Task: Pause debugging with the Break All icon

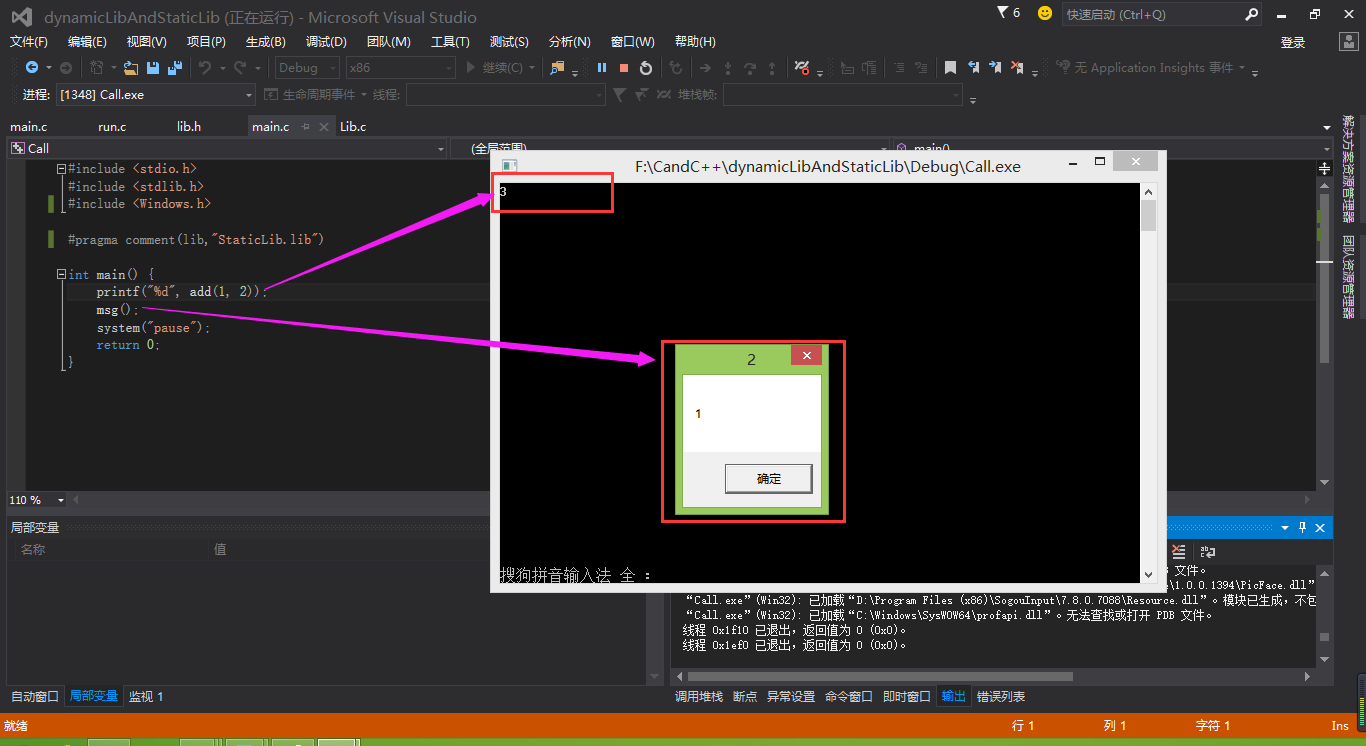Action: pos(602,67)
